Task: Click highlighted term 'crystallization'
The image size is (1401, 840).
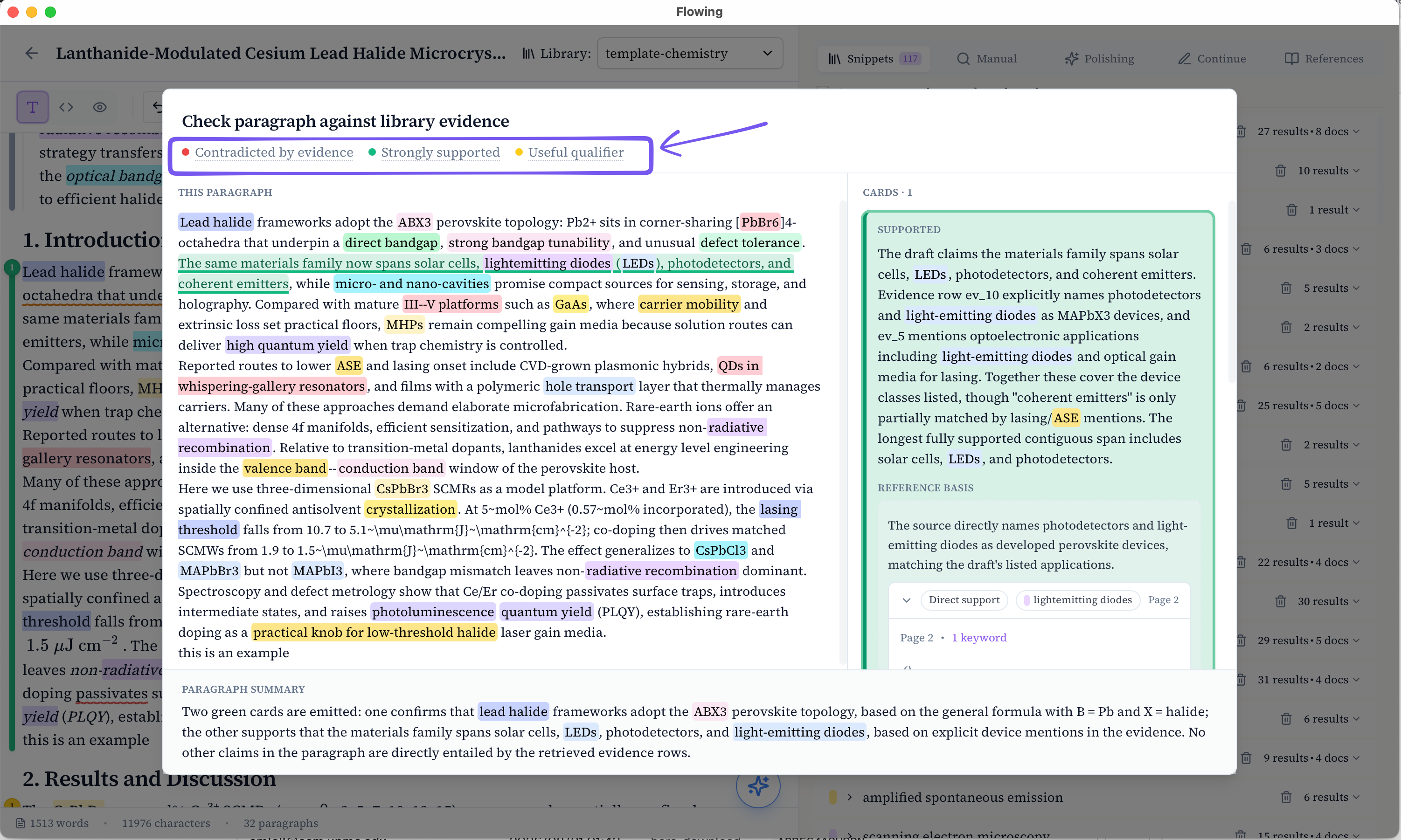Action: coord(410,509)
